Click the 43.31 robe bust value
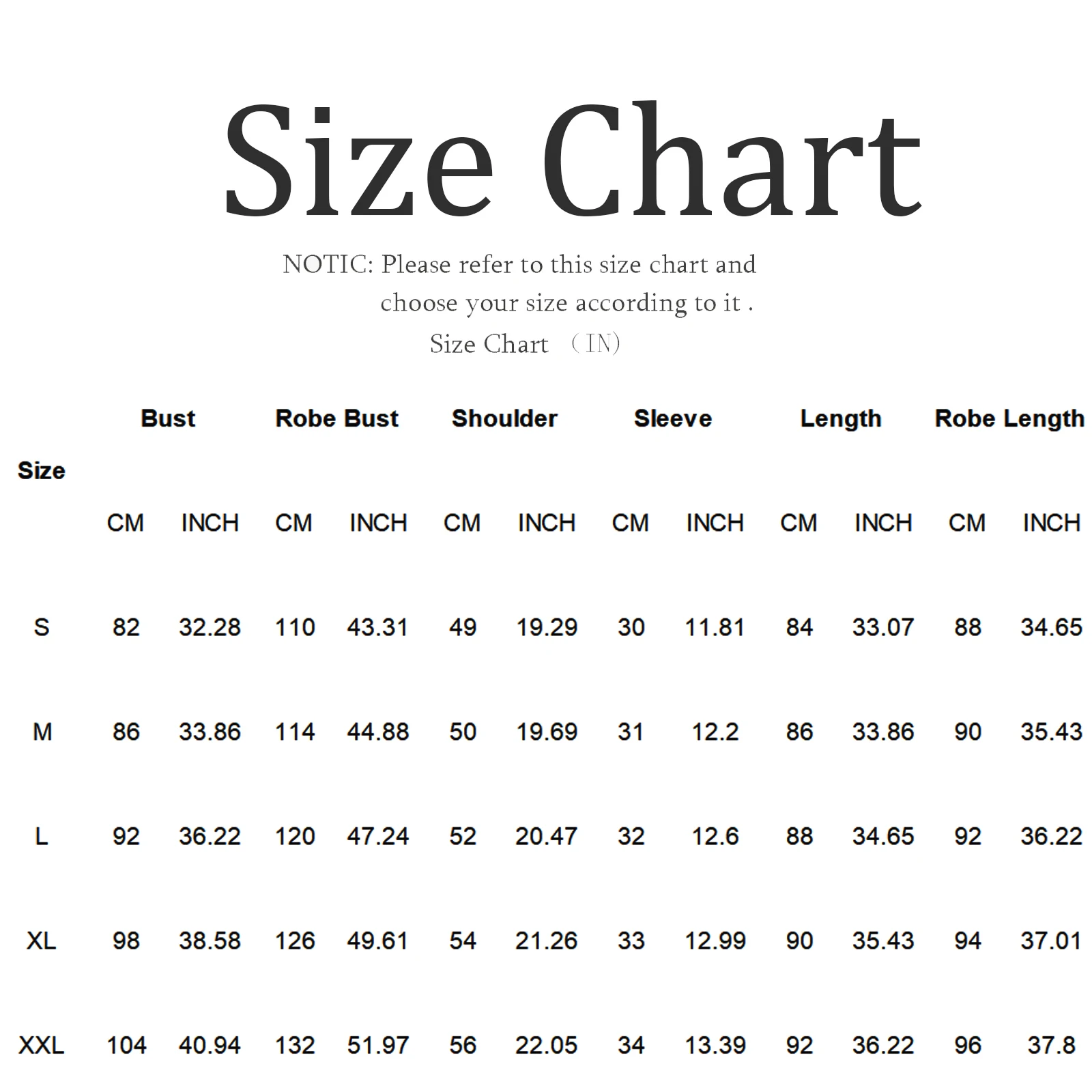Image resolution: width=1092 pixels, height=1092 pixels. coord(377,627)
